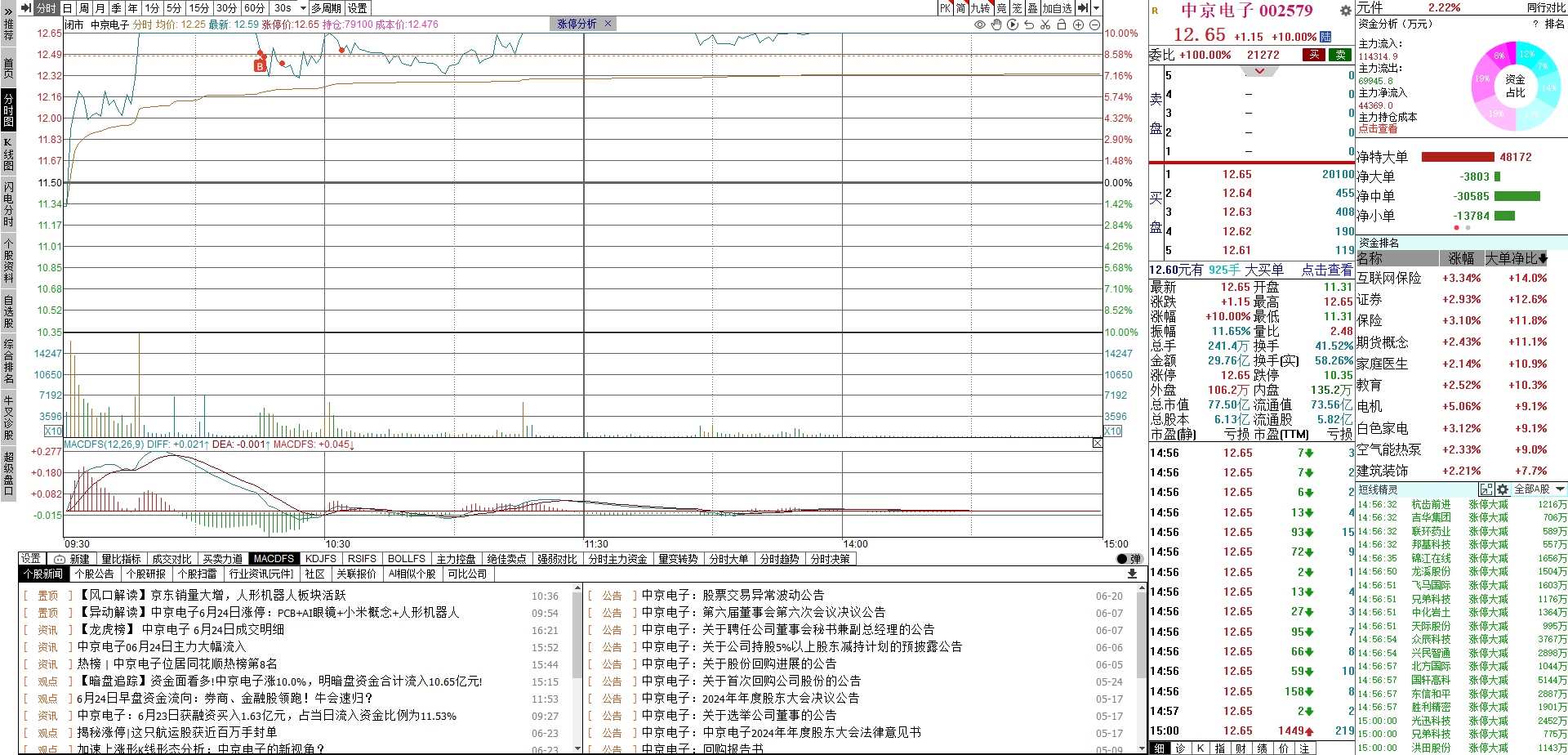Click the PK compare icon

[945, 8]
